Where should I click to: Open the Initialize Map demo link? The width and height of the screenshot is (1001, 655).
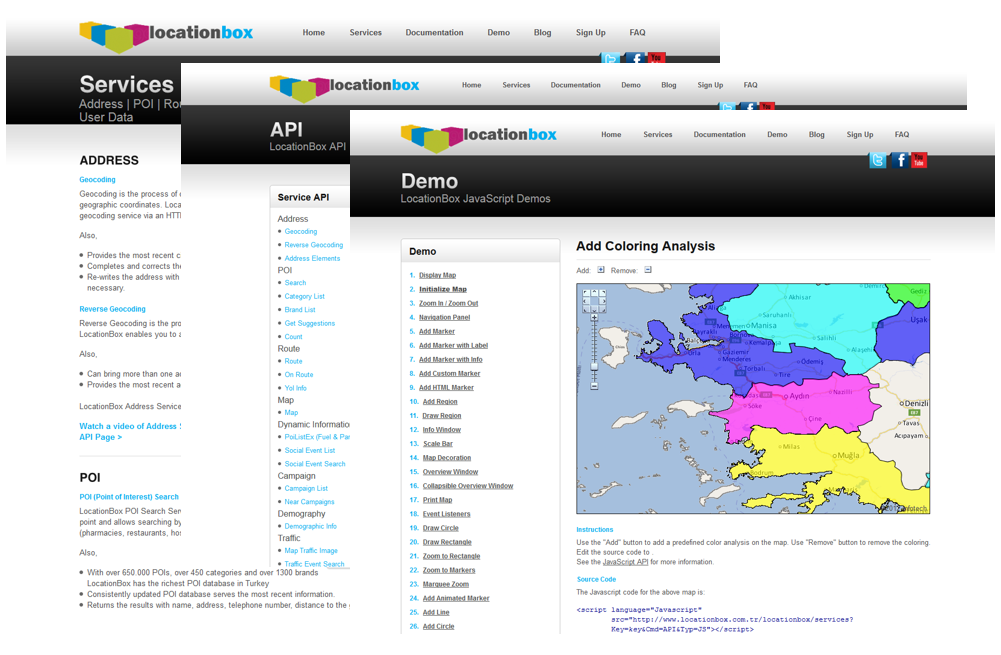443,289
